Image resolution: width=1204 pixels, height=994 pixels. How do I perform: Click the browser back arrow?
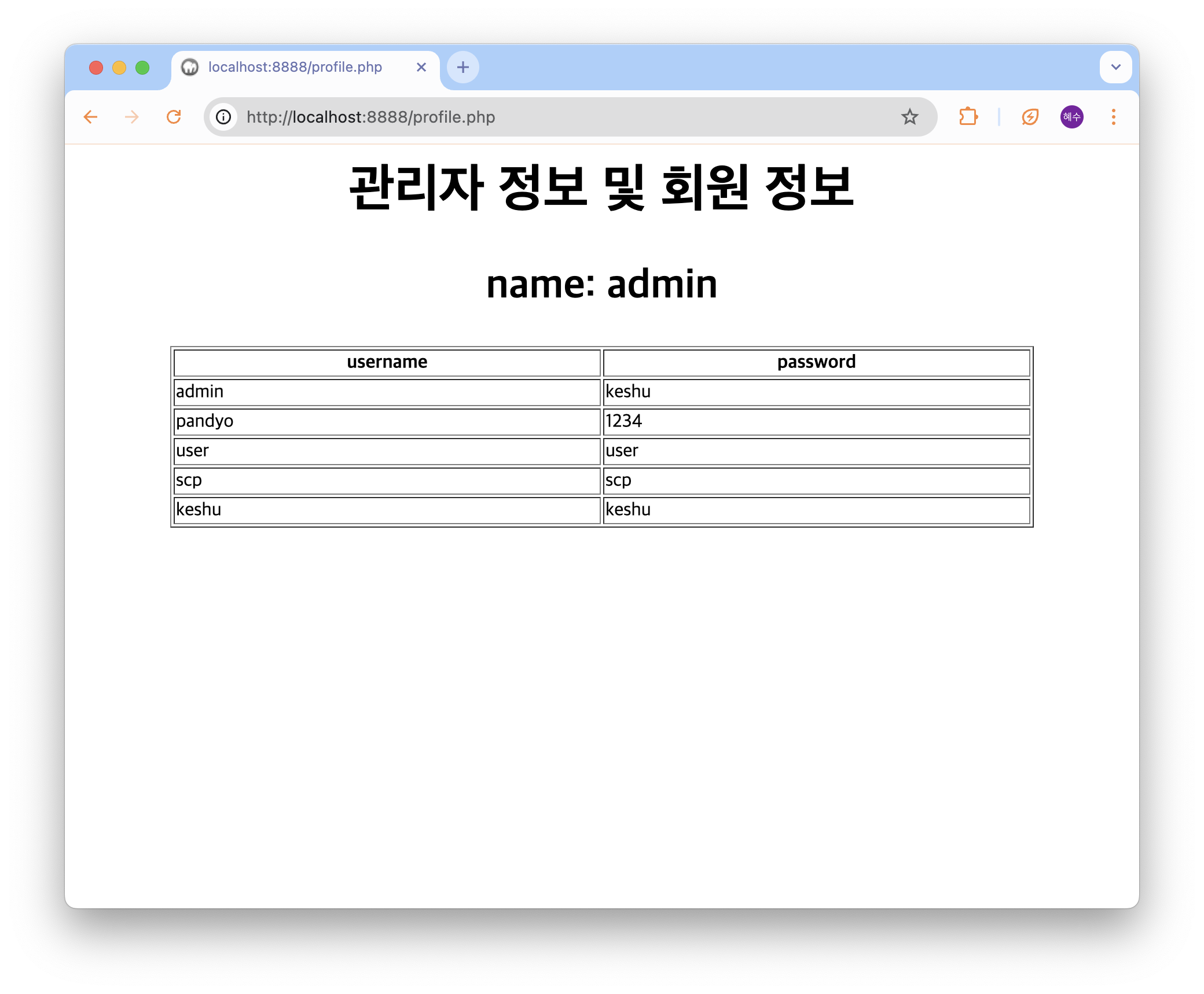pyautogui.click(x=90, y=117)
